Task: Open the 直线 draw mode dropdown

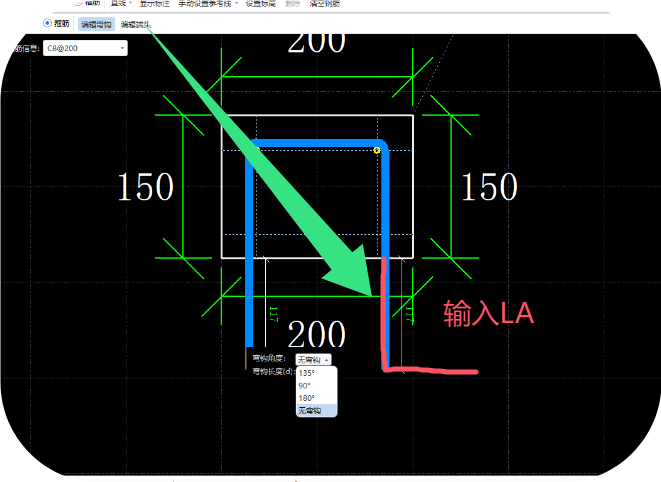Action: point(120,3)
